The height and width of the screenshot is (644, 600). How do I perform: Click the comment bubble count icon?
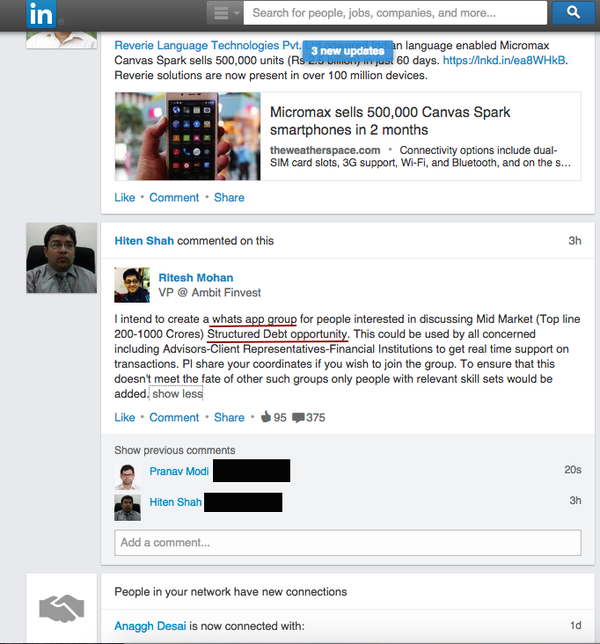point(298,418)
